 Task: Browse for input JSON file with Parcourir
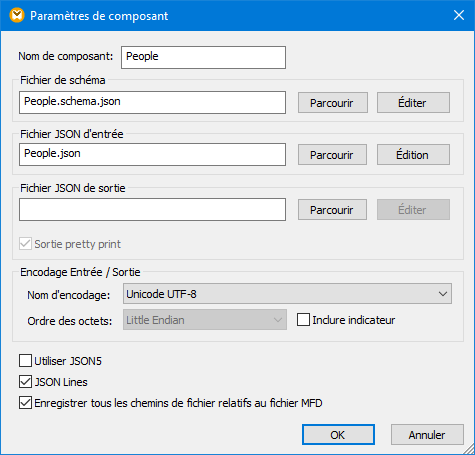click(332, 155)
